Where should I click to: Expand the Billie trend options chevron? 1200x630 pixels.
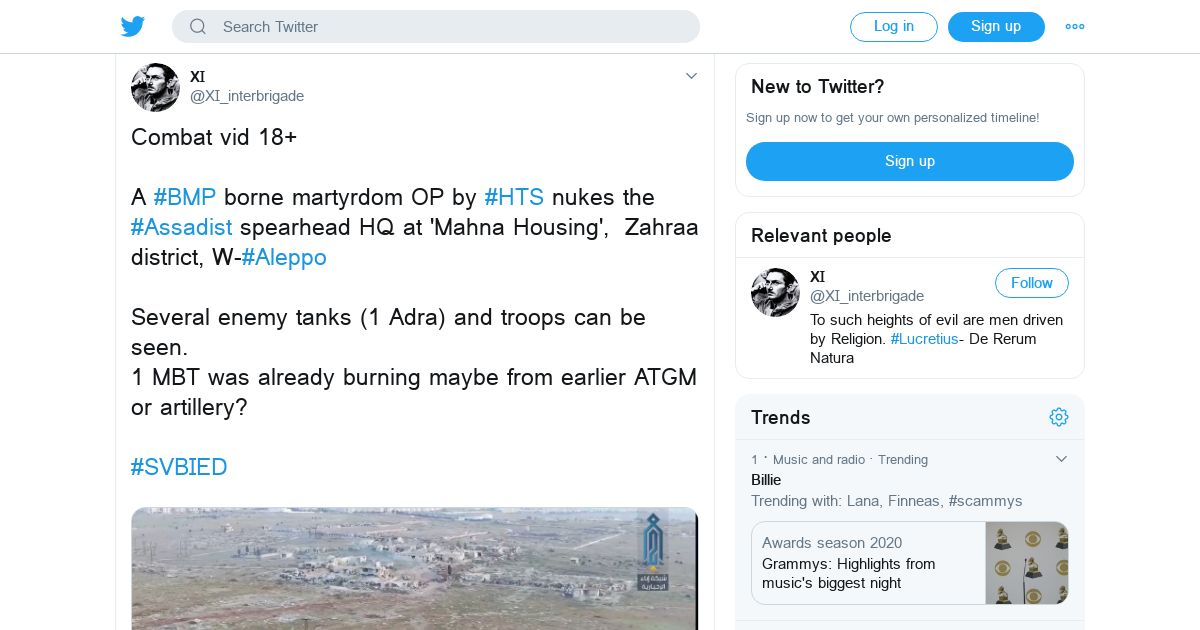click(1062, 459)
